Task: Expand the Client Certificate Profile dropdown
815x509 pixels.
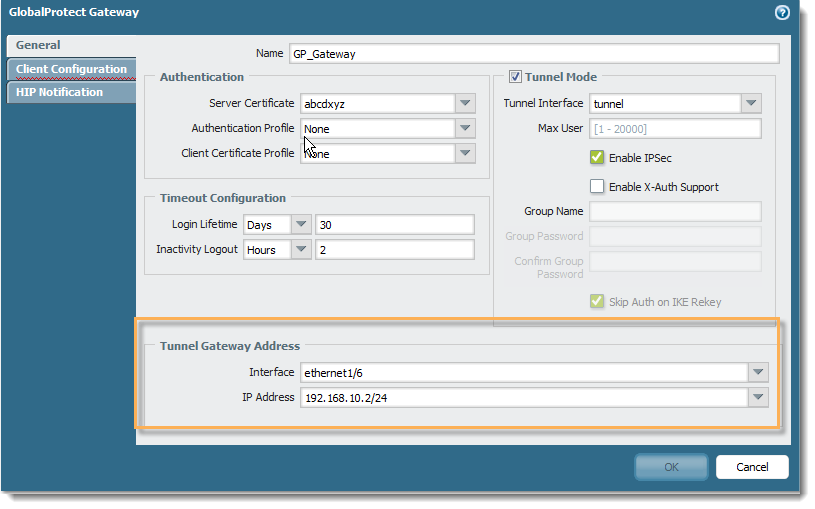Action: pos(465,153)
